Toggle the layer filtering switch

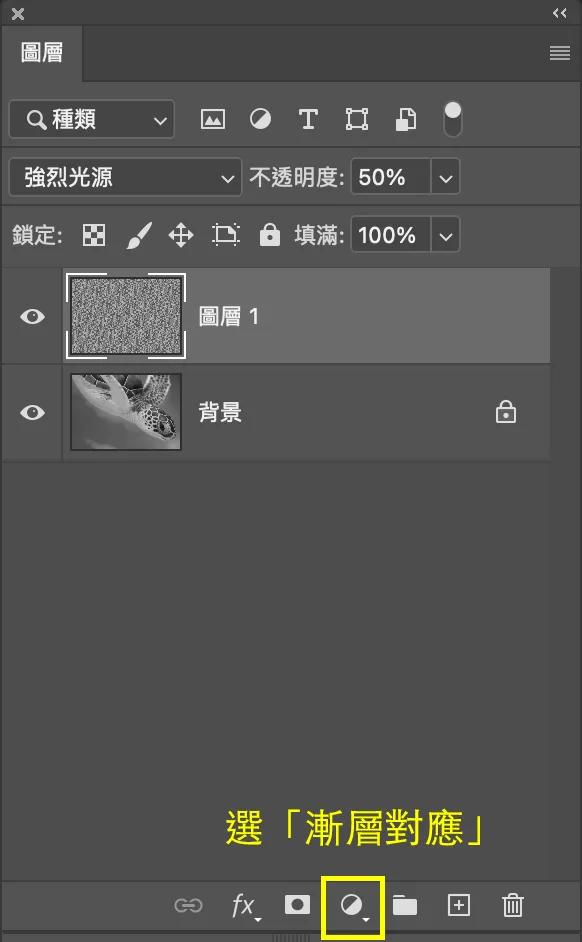(452, 119)
